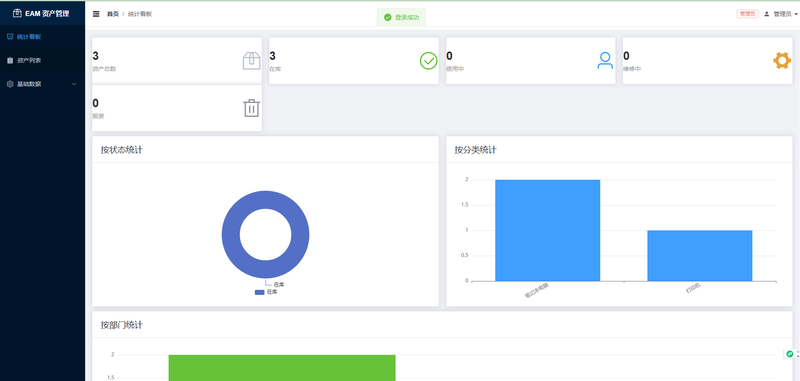
Task: Click the box icon on total assets card
Action: 252,61
